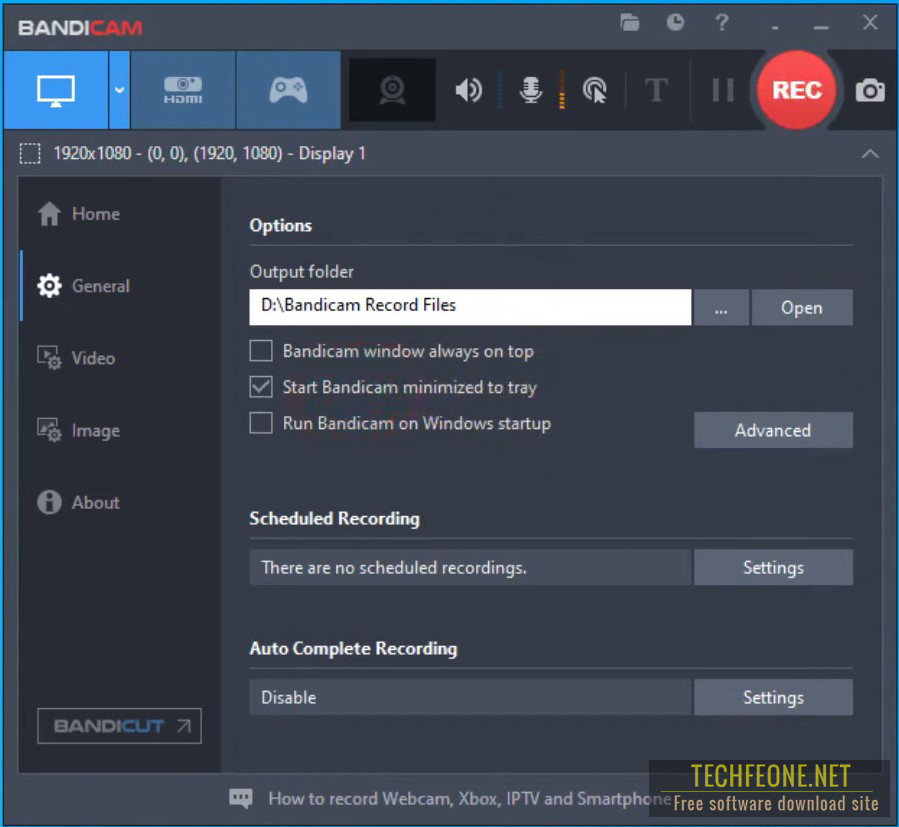Click the 1920x1080 Display 1 text
Screen dimensions: 899x827
point(209,154)
